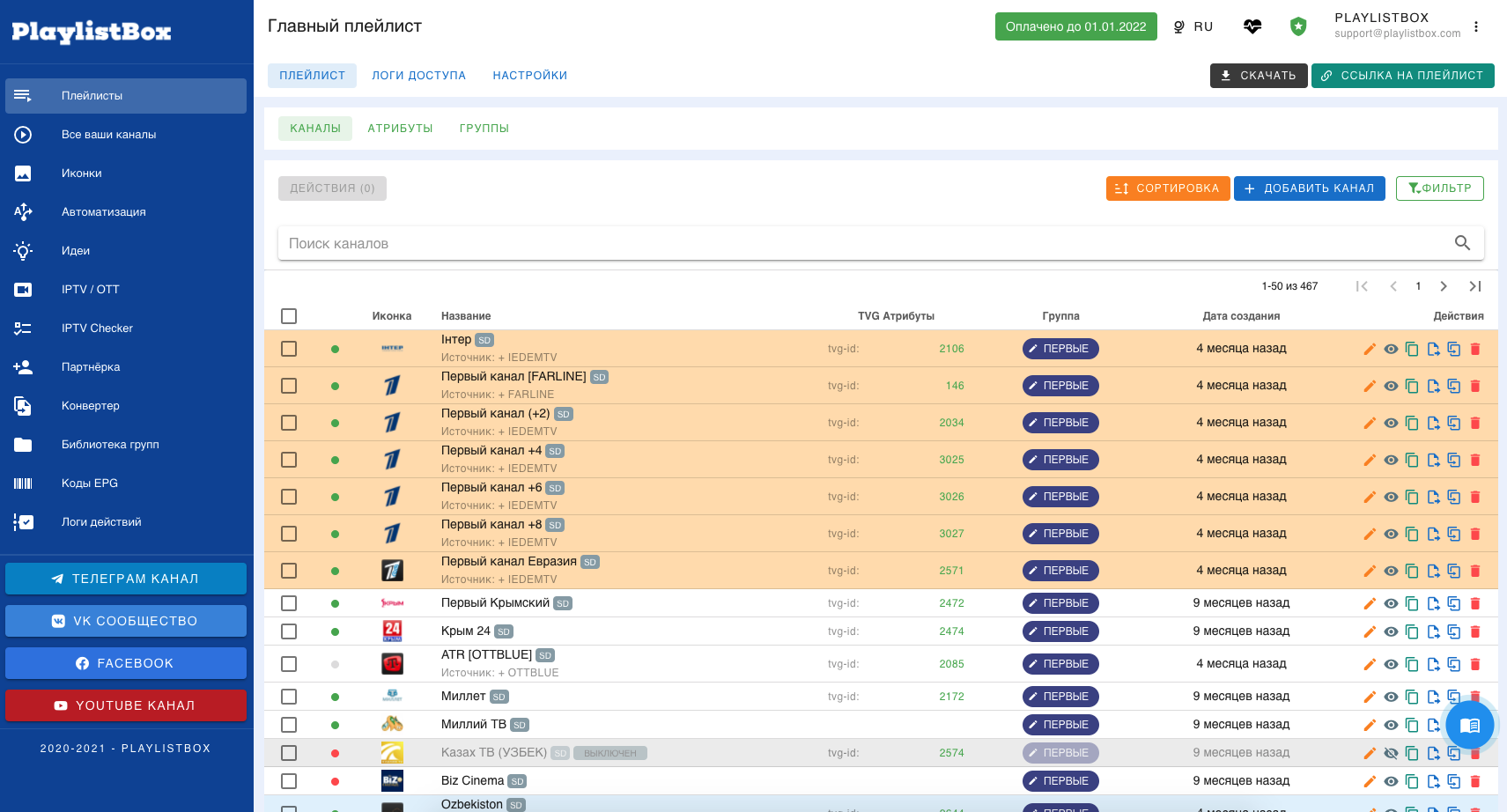The image size is (1507, 812).
Task: Open the account three-dot menu
Action: [x=1476, y=26]
